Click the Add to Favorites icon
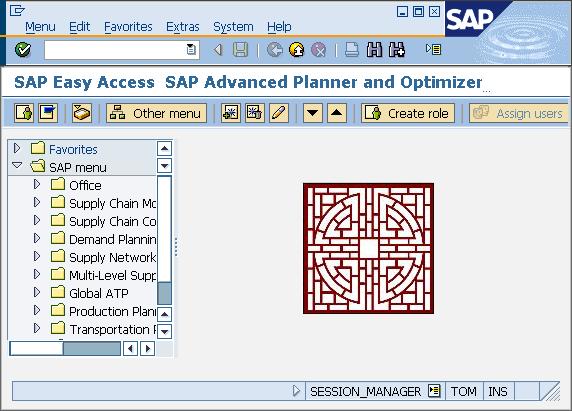 (231, 113)
